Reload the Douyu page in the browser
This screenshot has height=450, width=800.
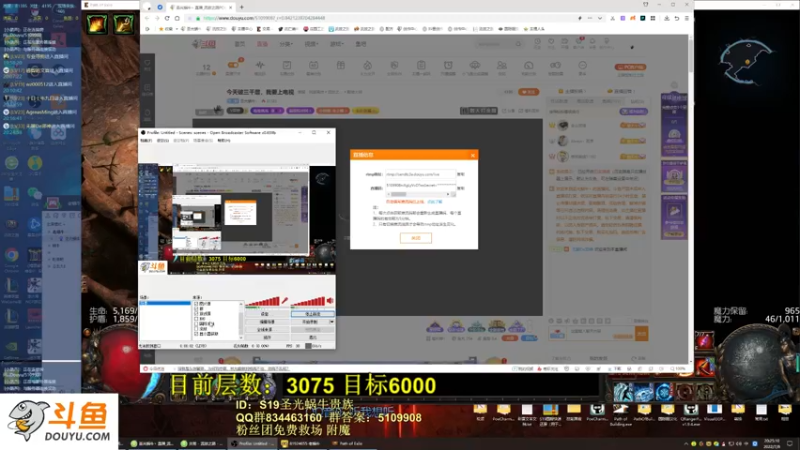(167, 18)
